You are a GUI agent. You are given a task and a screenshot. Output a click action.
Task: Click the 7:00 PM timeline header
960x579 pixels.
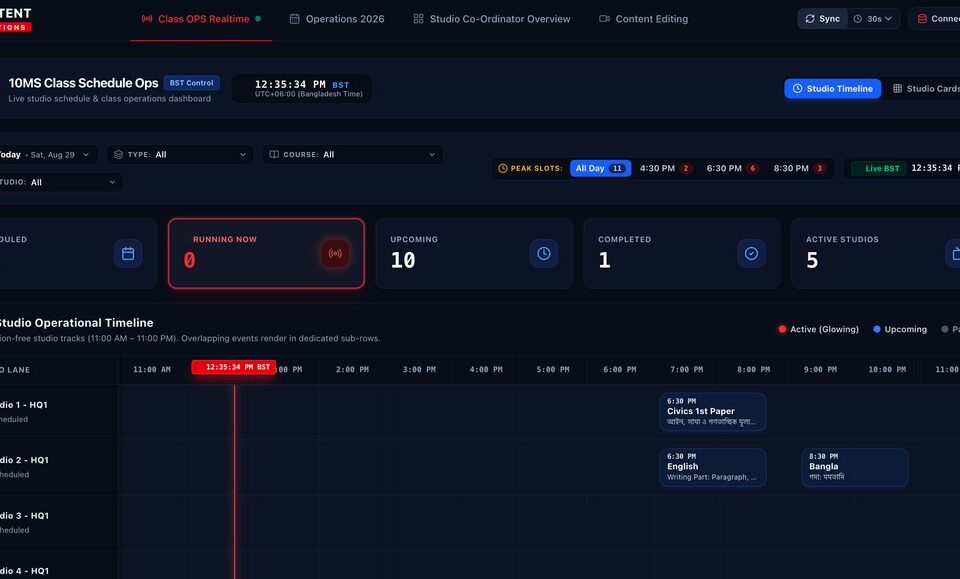pos(686,370)
